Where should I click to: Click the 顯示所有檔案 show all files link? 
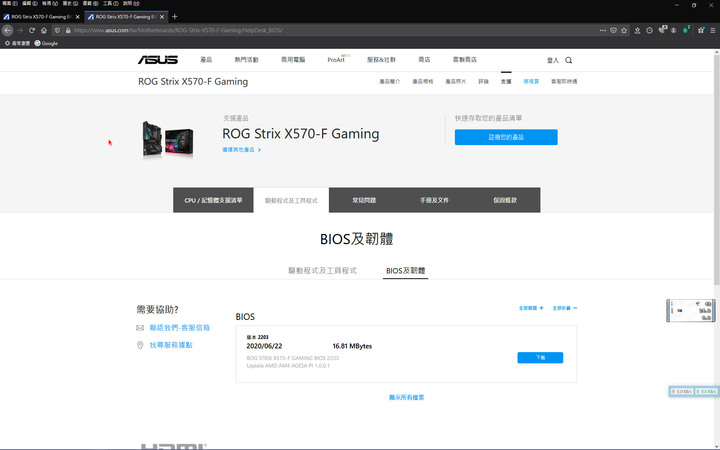(x=406, y=398)
